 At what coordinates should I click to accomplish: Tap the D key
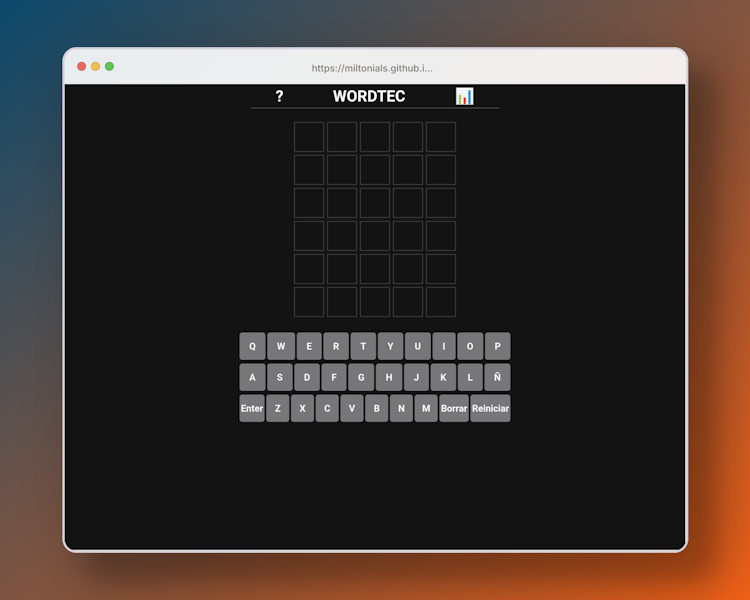click(x=307, y=377)
